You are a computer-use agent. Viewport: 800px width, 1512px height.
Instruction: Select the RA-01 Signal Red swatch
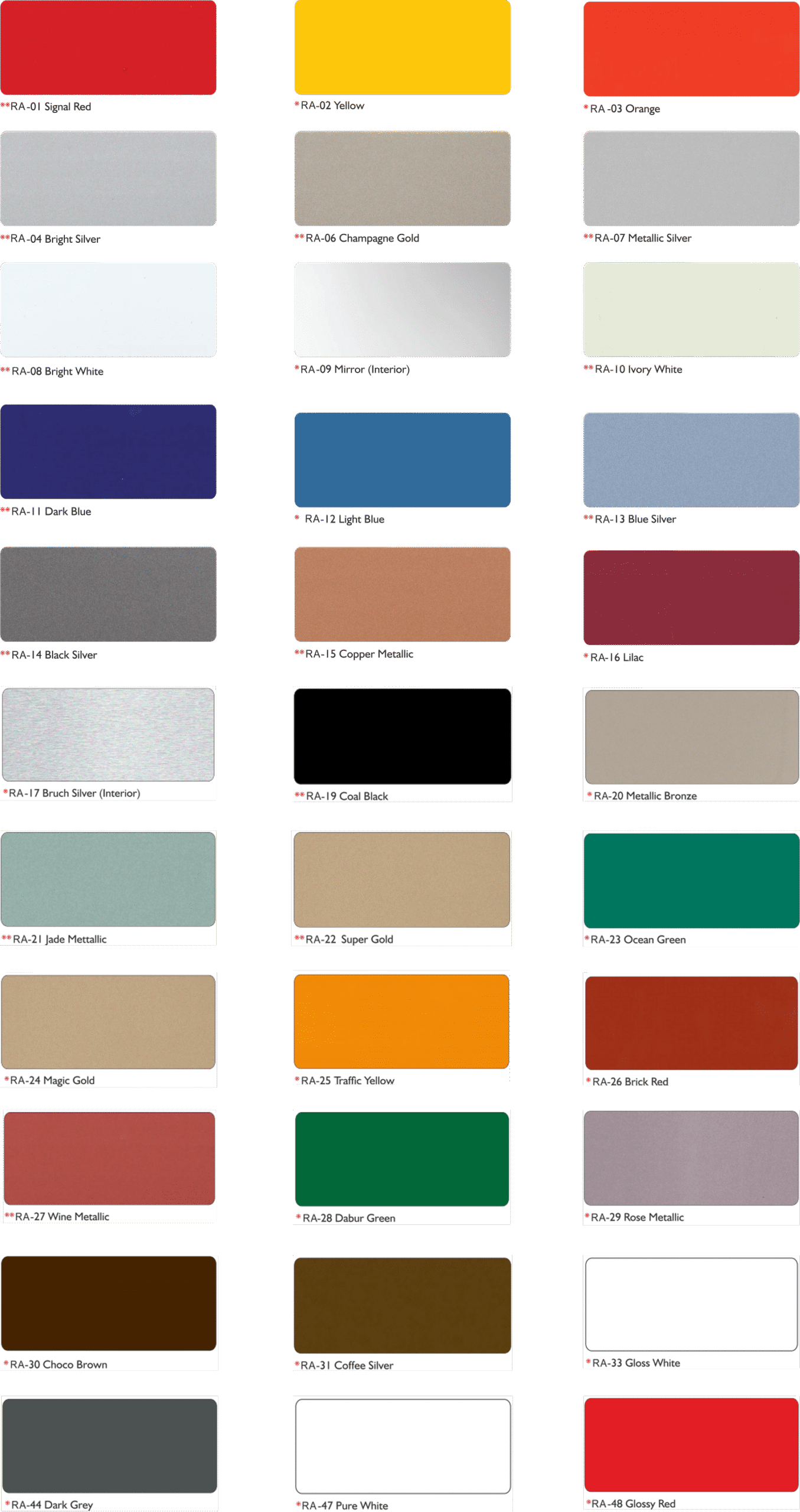(x=108, y=47)
